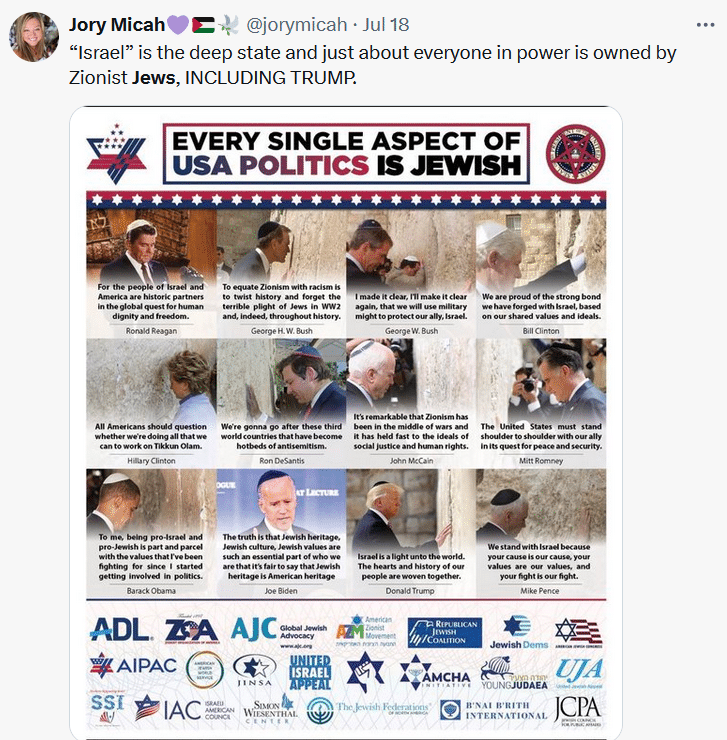Click the @jorymicah handle

(296, 25)
